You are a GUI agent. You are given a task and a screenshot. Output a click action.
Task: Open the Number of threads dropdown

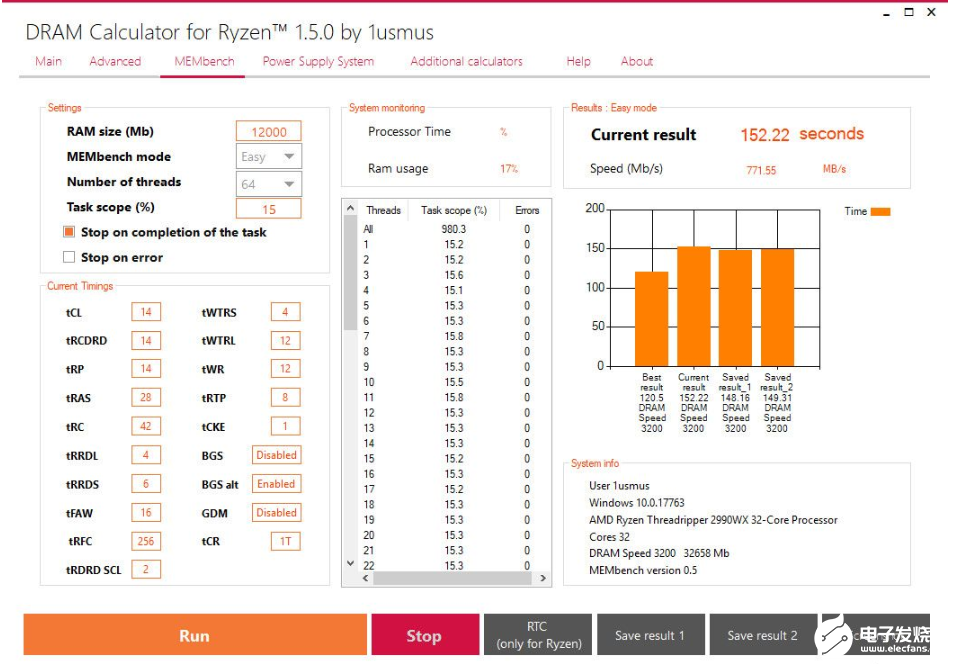coord(268,183)
